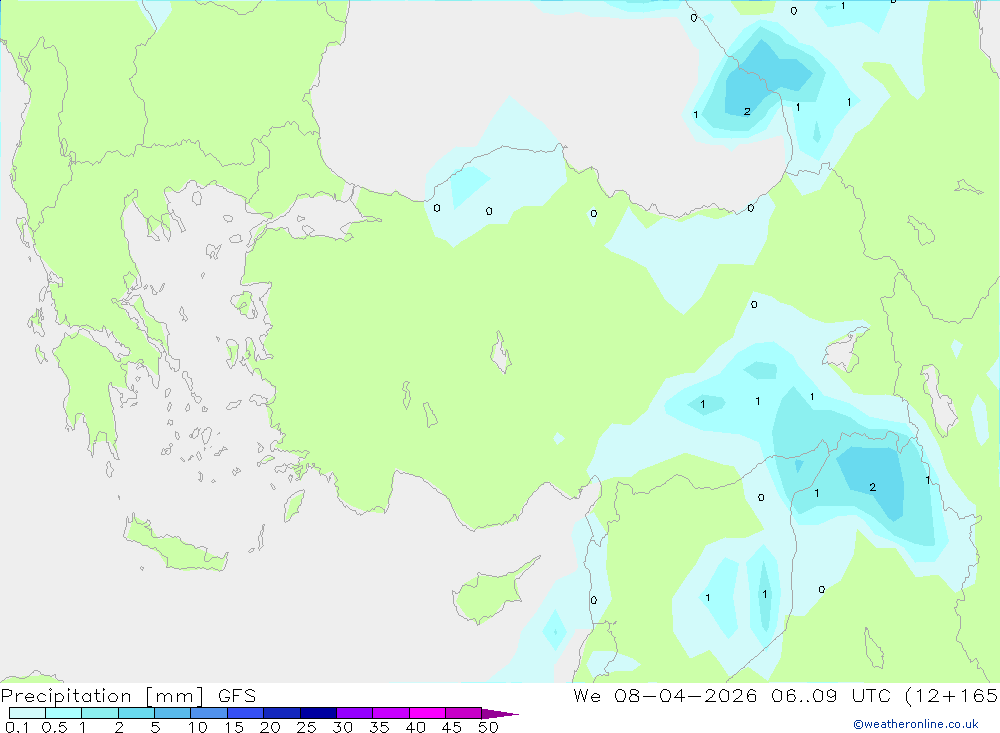Image resolution: width=1000 pixels, height=733 pixels.
Task: Select the 20–25 mm legend color swatch
Action: [282, 713]
